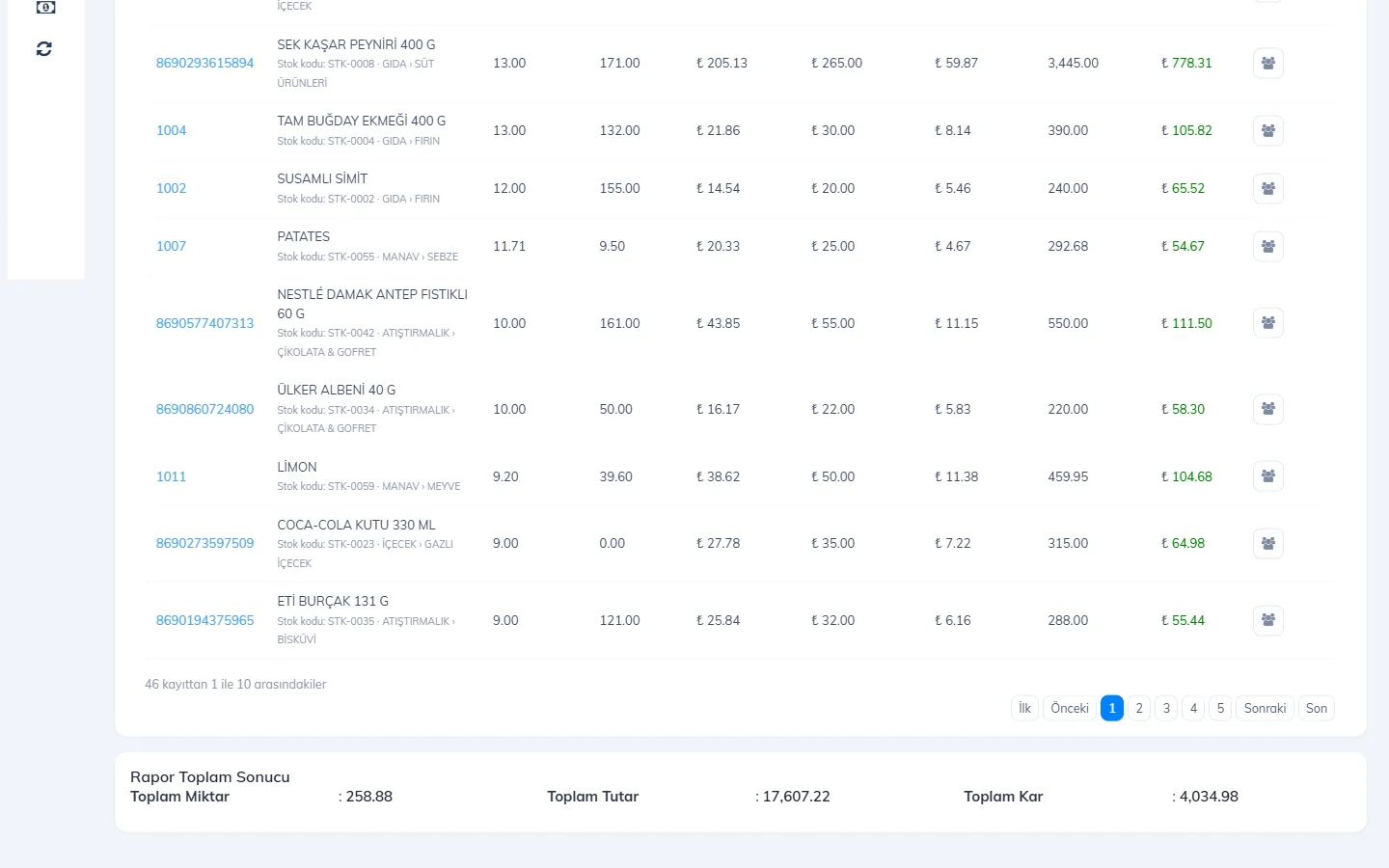Open barcode link 8690860724080
The width and height of the screenshot is (1389, 868).
click(204, 409)
